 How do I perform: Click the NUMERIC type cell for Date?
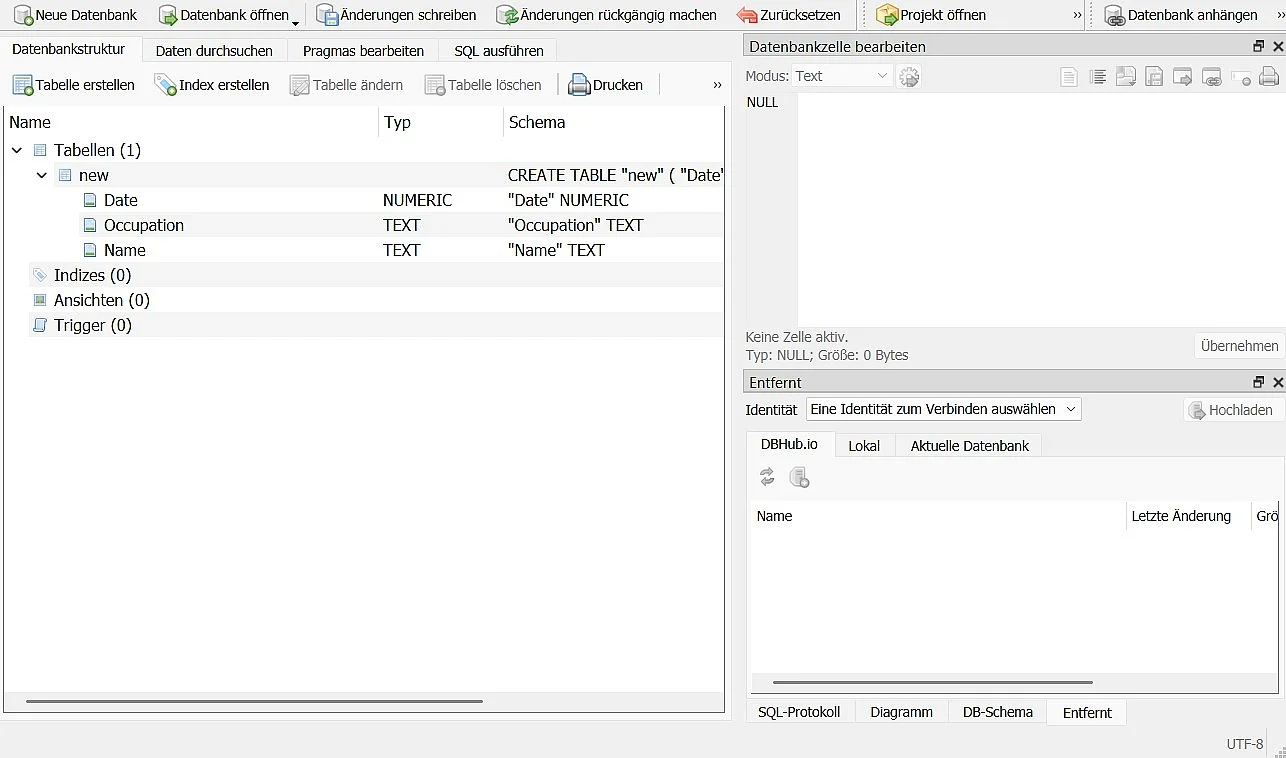418,200
